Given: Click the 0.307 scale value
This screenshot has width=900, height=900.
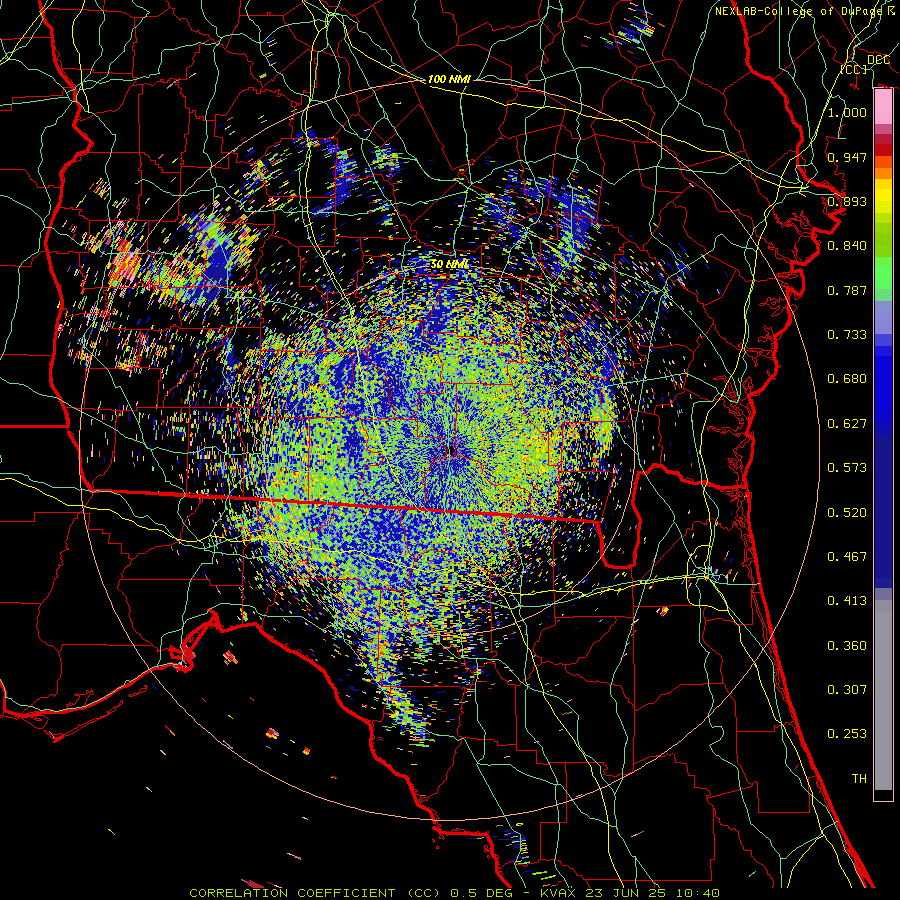Looking at the screenshot, I should pos(847,690).
